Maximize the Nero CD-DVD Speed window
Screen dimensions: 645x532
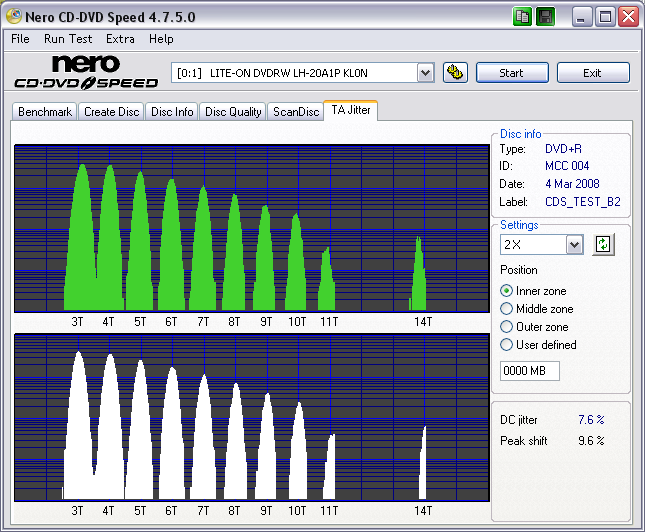pos(605,17)
